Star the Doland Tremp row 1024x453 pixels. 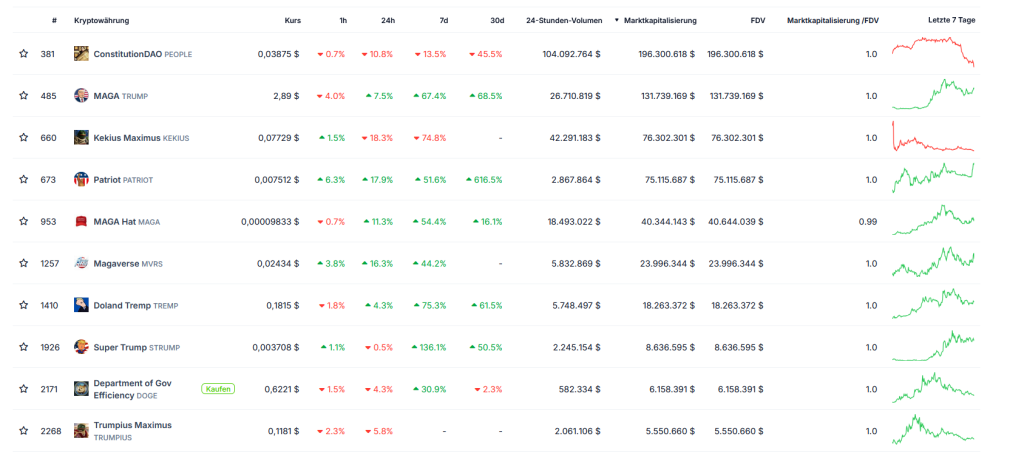pos(24,305)
